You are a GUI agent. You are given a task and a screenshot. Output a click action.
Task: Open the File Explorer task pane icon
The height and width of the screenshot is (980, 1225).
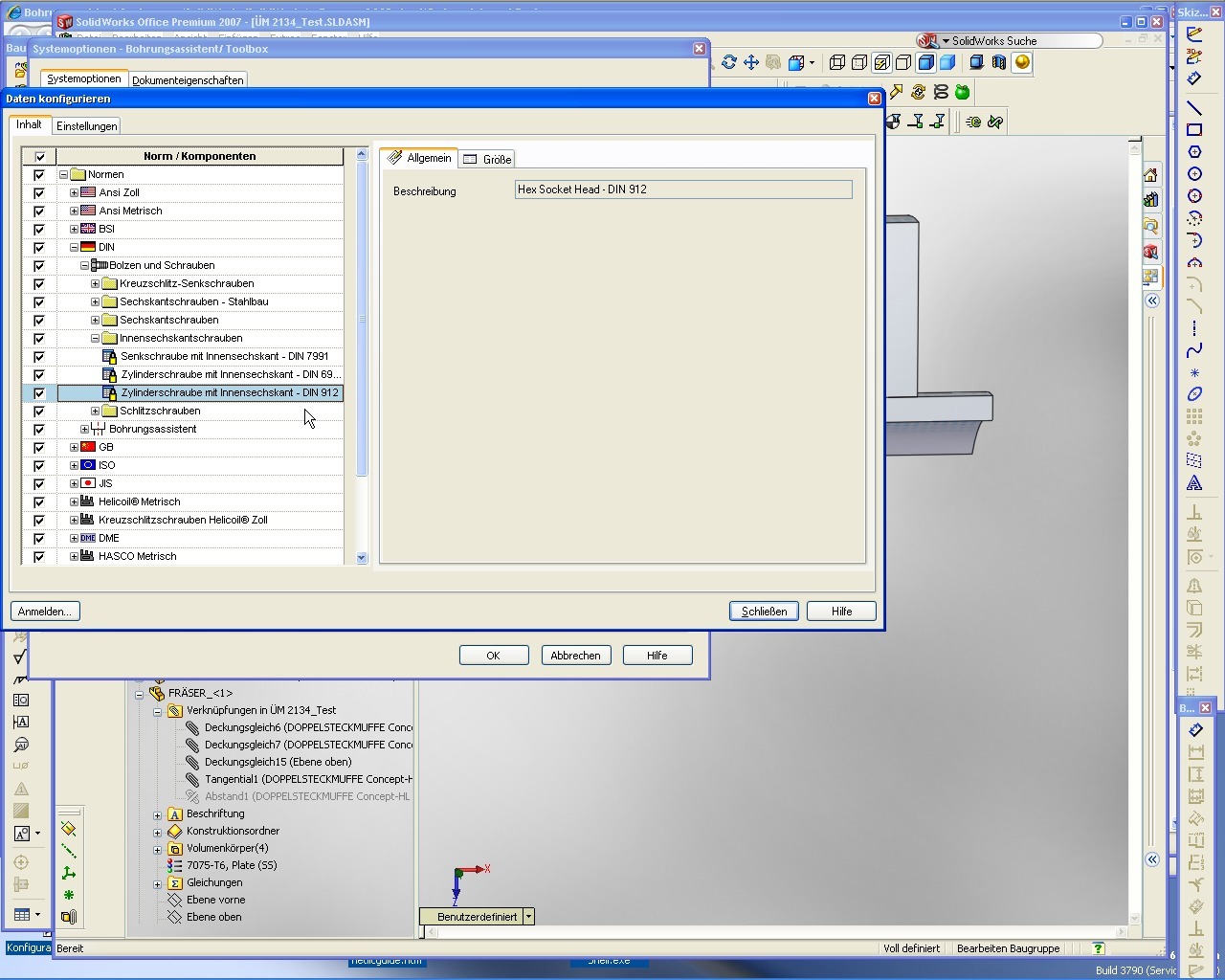coord(1150,226)
